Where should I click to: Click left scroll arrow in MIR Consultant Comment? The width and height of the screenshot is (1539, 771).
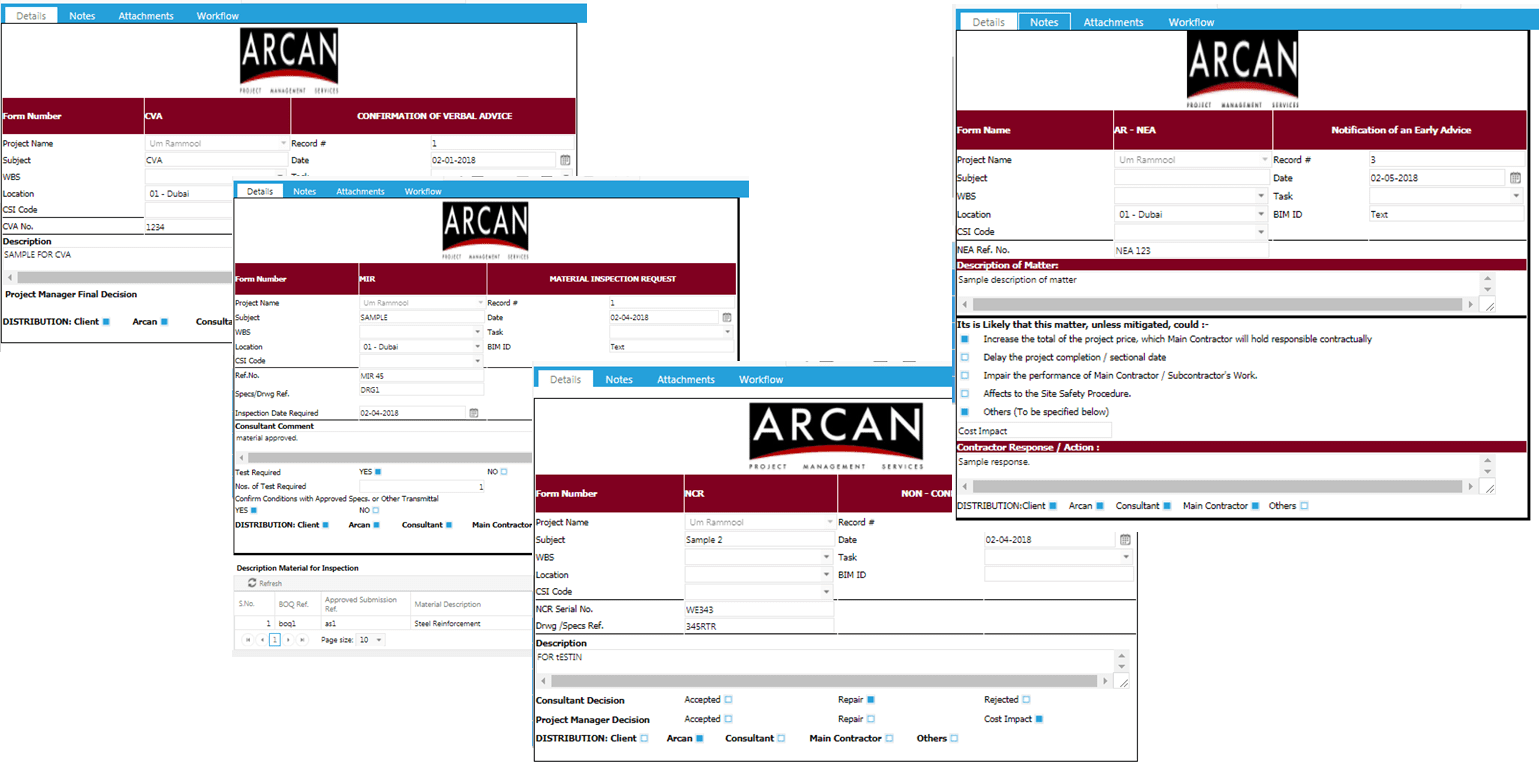pos(240,457)
